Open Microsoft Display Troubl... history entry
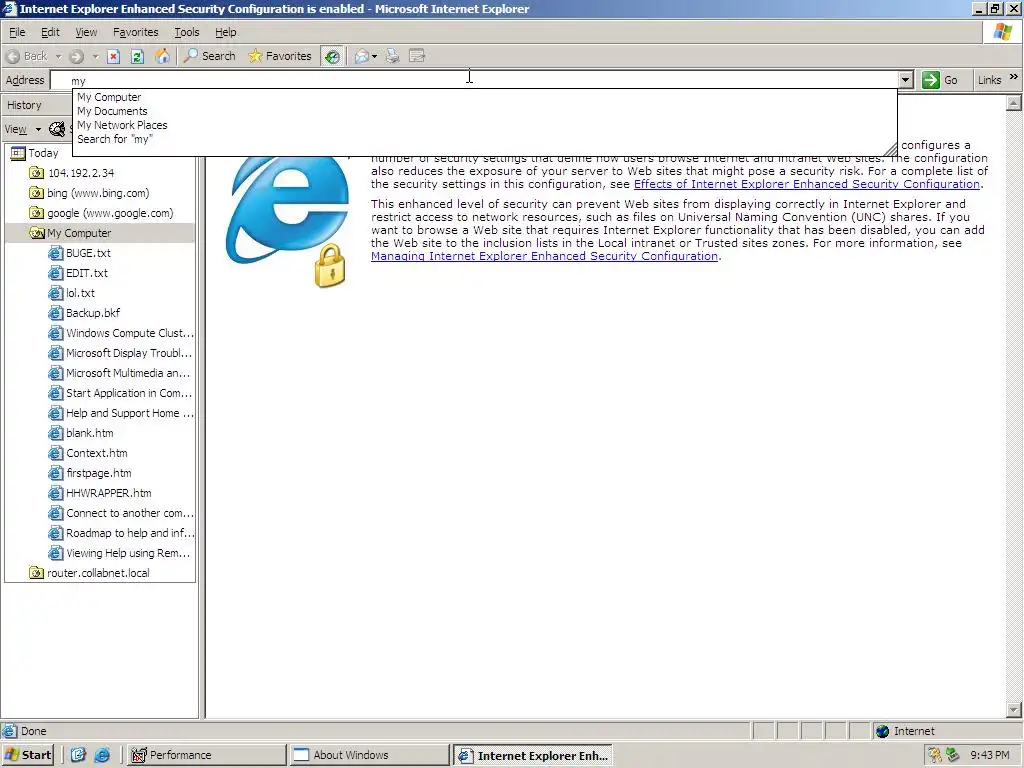1024x768 pixels. (x=121, y=353)
